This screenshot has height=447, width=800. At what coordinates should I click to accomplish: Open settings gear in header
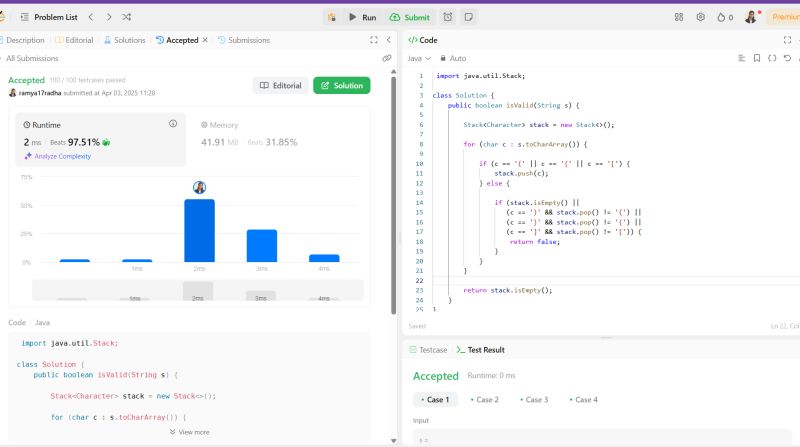coord(701,17)
